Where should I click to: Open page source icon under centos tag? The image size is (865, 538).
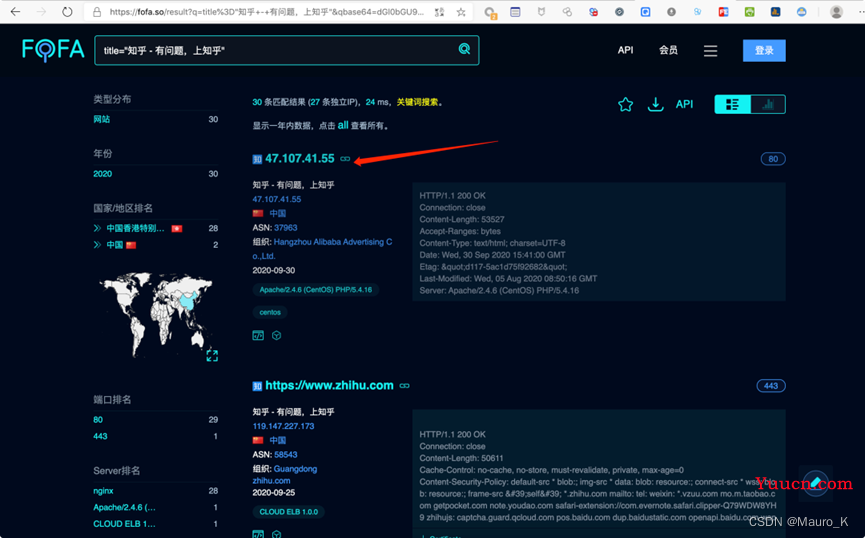tap(258, 335)
